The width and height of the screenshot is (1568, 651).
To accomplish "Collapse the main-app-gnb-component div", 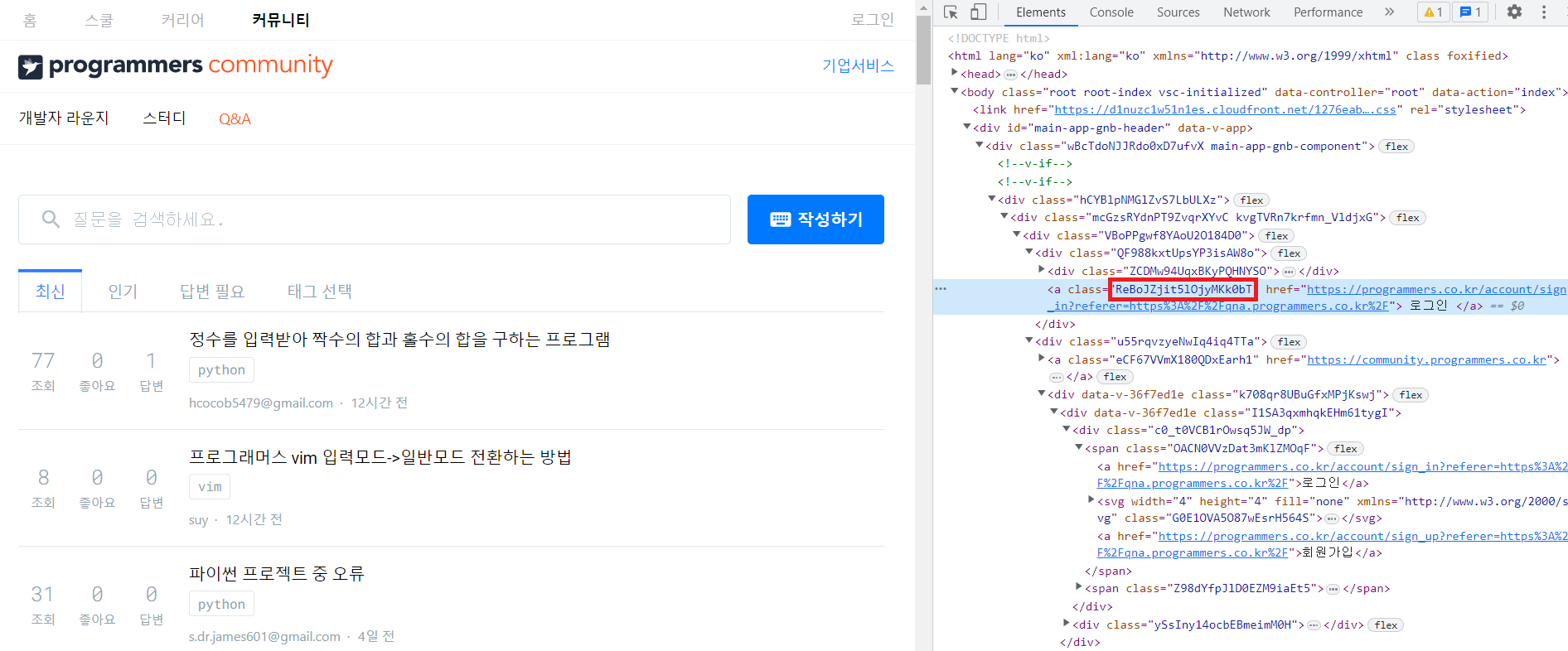I will (x=980, y=146).
